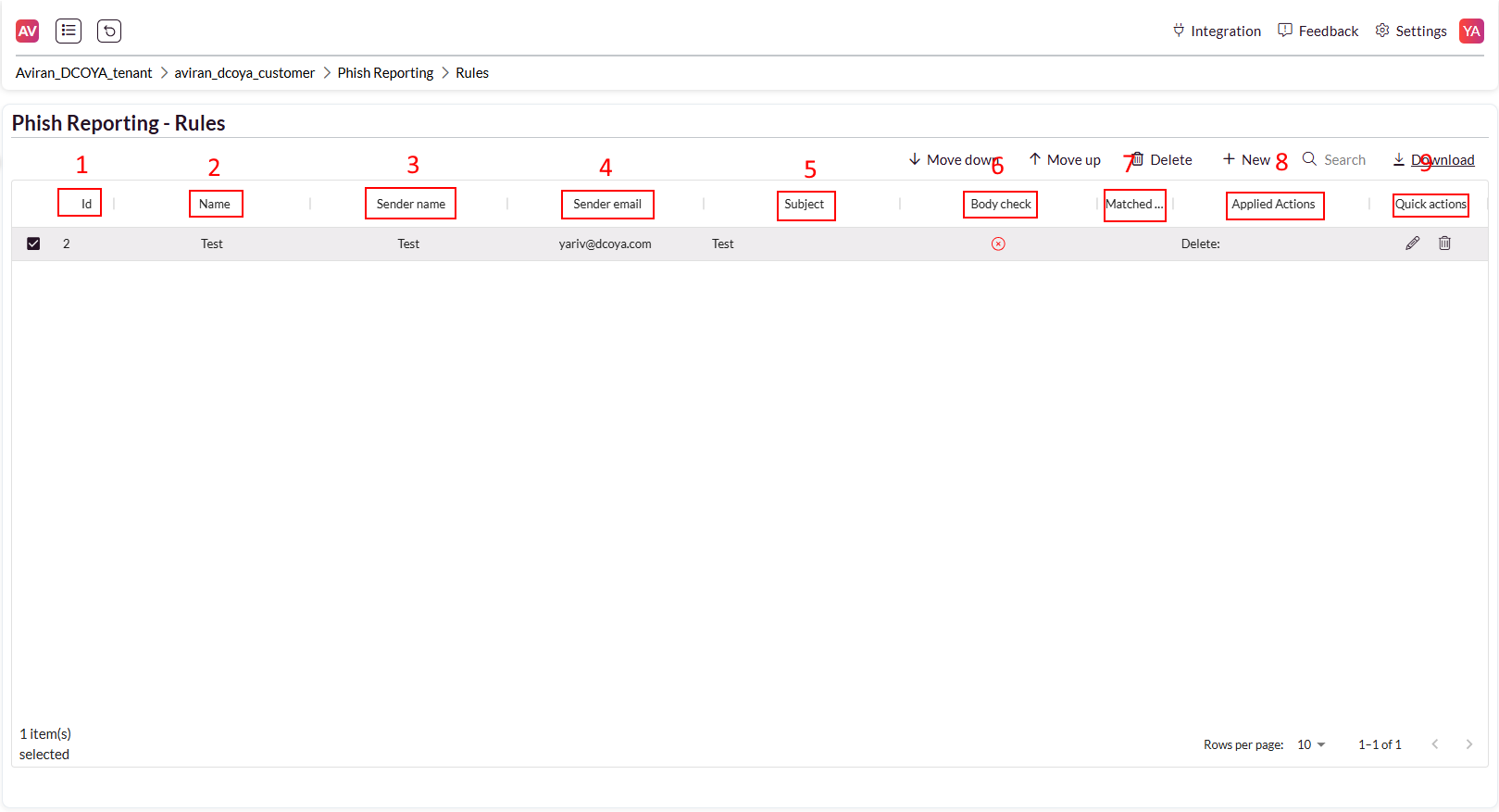Click the AV logo icon
The height and width of the screenshot is (812, 1499).
click(28, 31)
